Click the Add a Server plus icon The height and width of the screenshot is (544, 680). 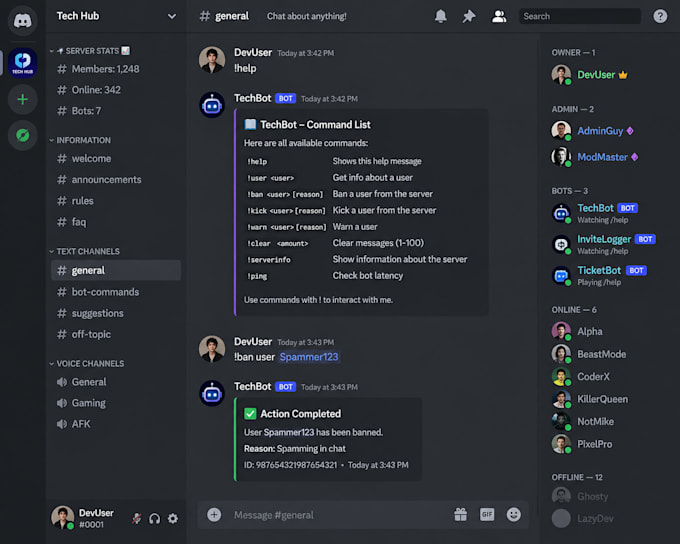[x=23, y=99]
